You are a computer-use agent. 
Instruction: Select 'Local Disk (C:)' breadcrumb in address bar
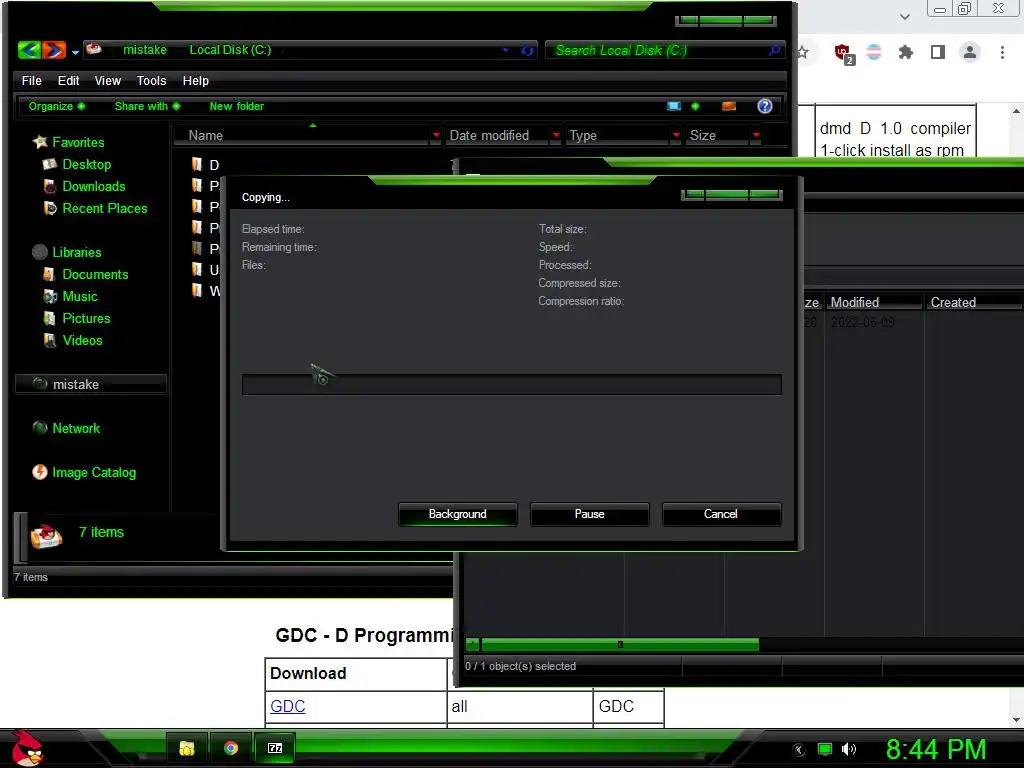click(x=230, y=50)
